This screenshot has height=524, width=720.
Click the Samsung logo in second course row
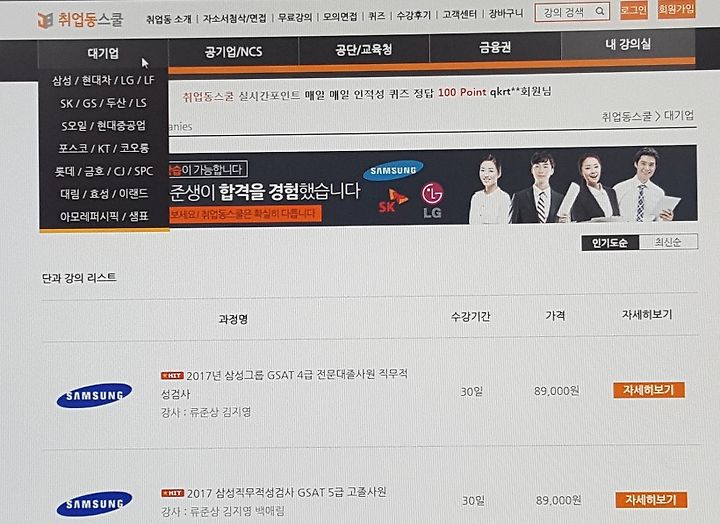click(94, 504)
